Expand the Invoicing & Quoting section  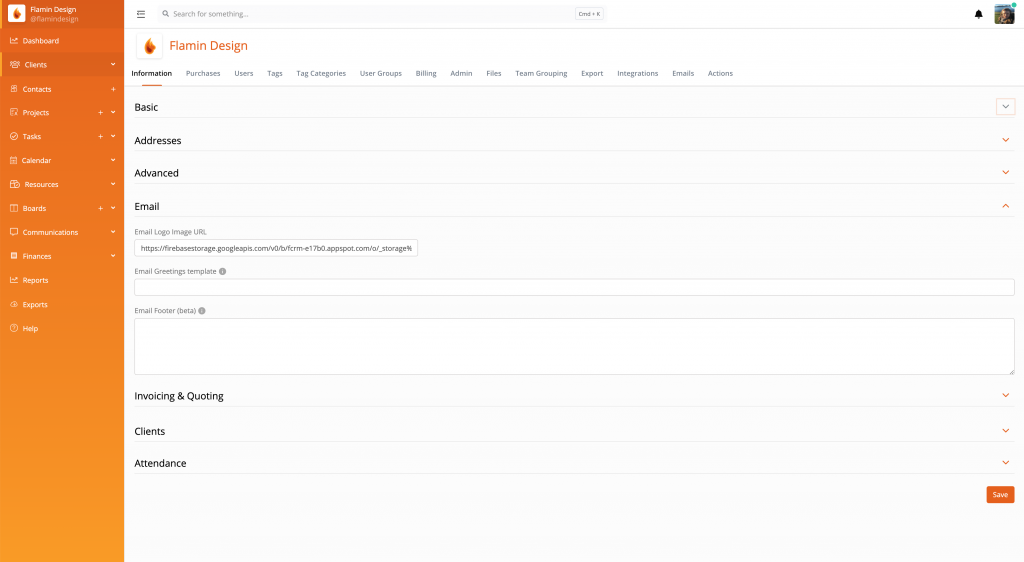tap(1005, 395)
